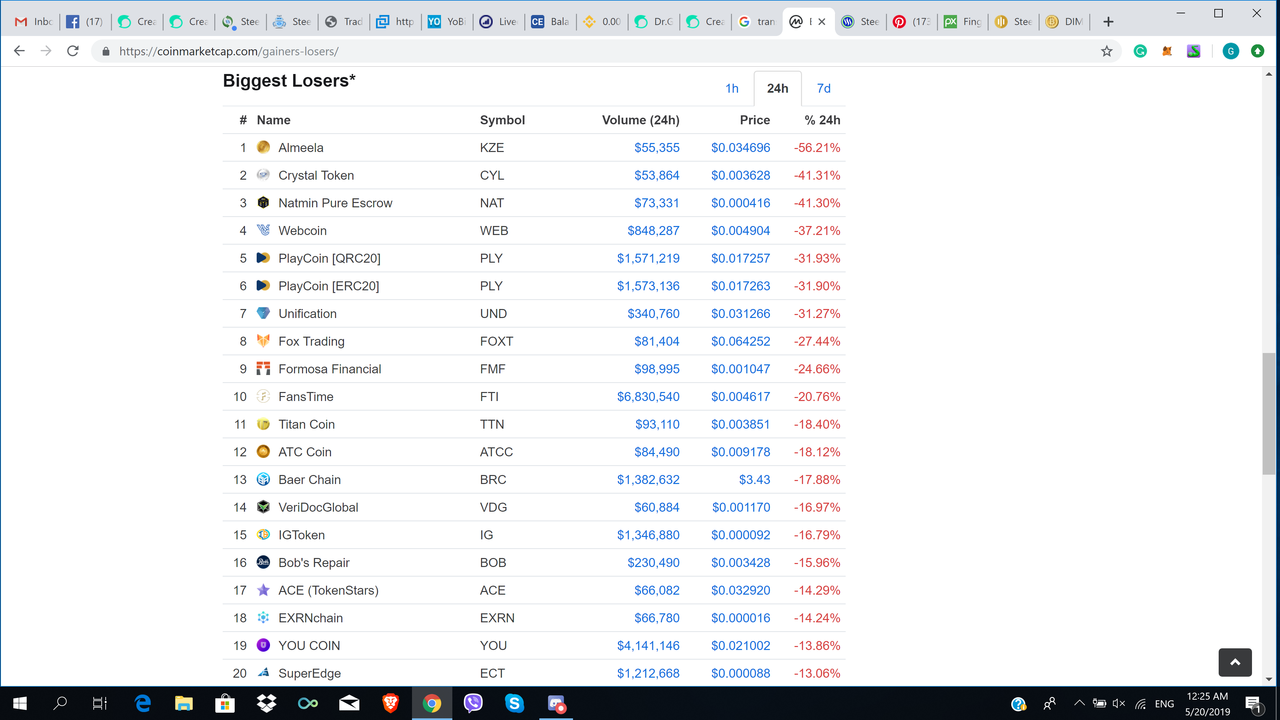Click the Fox Trading logo icon
The width and height of the screenshot is (1280, 720).
click(x=263, y=341)
